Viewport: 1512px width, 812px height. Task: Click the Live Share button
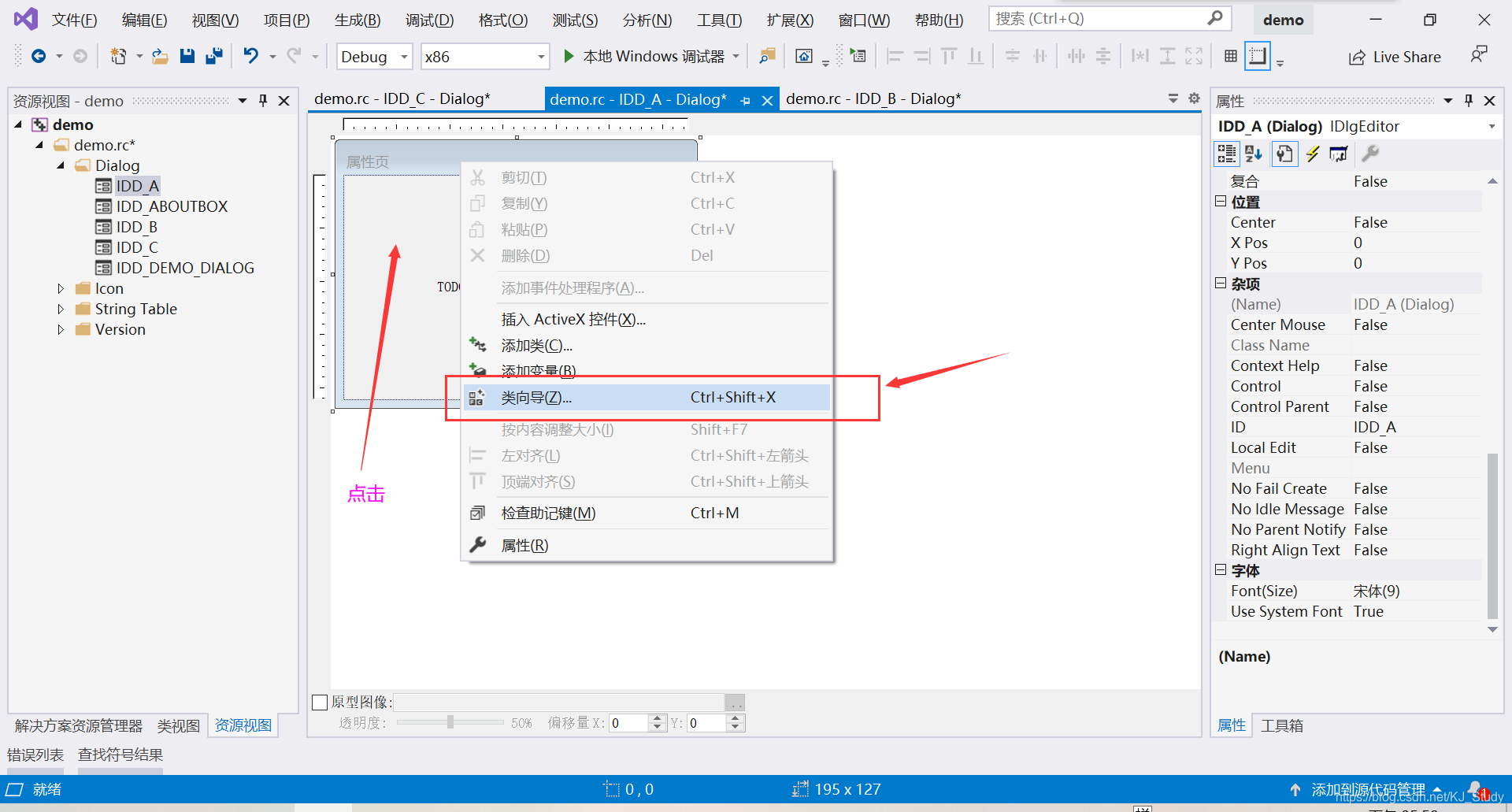coord(1395,57)
